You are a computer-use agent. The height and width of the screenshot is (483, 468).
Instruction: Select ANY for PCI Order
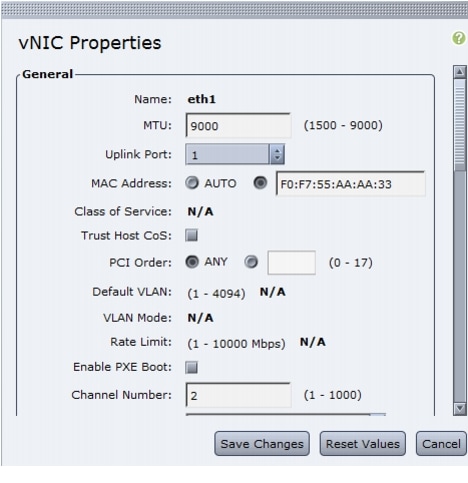(192, 262)
